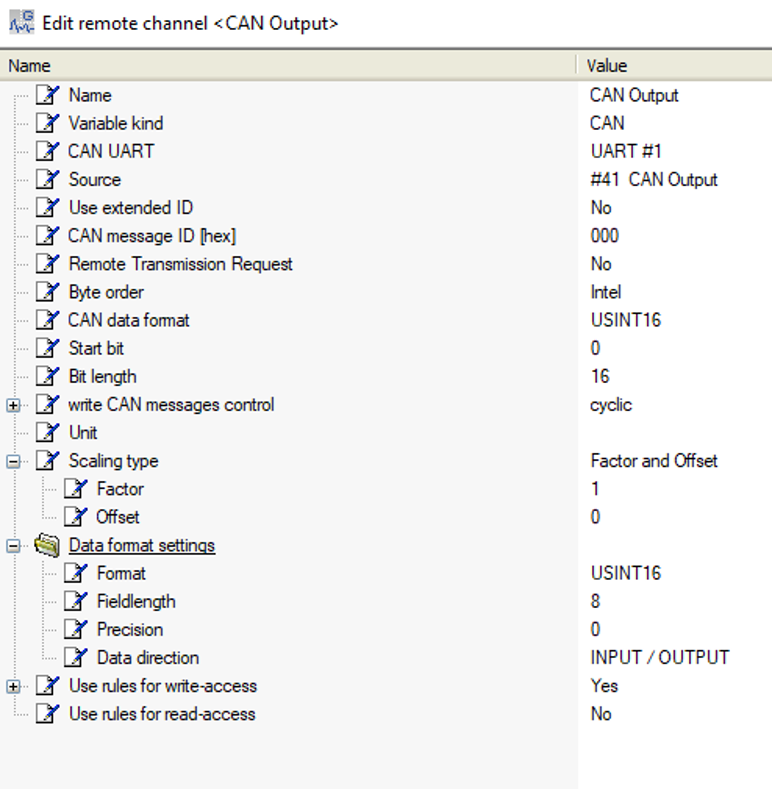This screenshot has height=789, width=772.
Task: Select the Use rules for read-access label
Action: (x=162, y=714)
